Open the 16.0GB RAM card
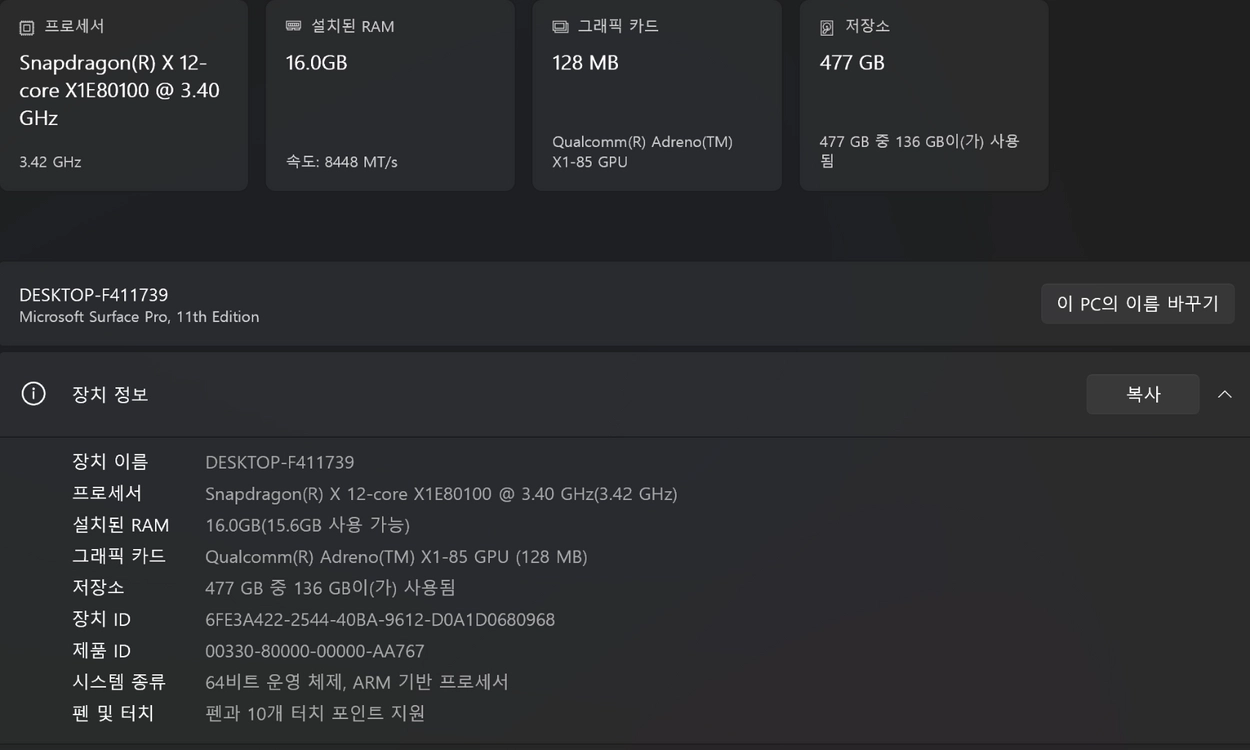1250x750 pixels. (x=390, y=95)
